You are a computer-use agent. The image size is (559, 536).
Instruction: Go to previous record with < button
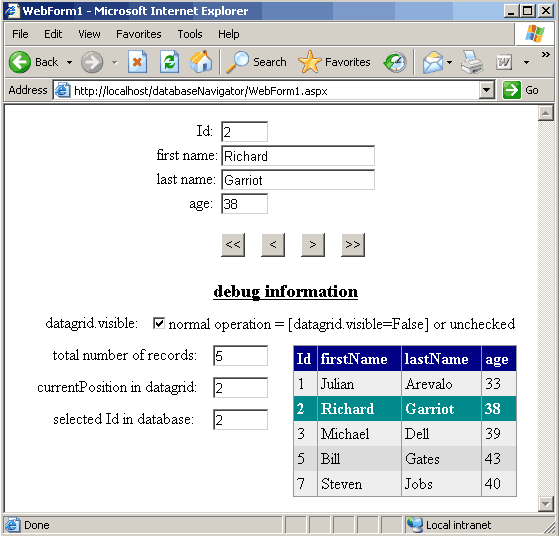click(273, 245)
